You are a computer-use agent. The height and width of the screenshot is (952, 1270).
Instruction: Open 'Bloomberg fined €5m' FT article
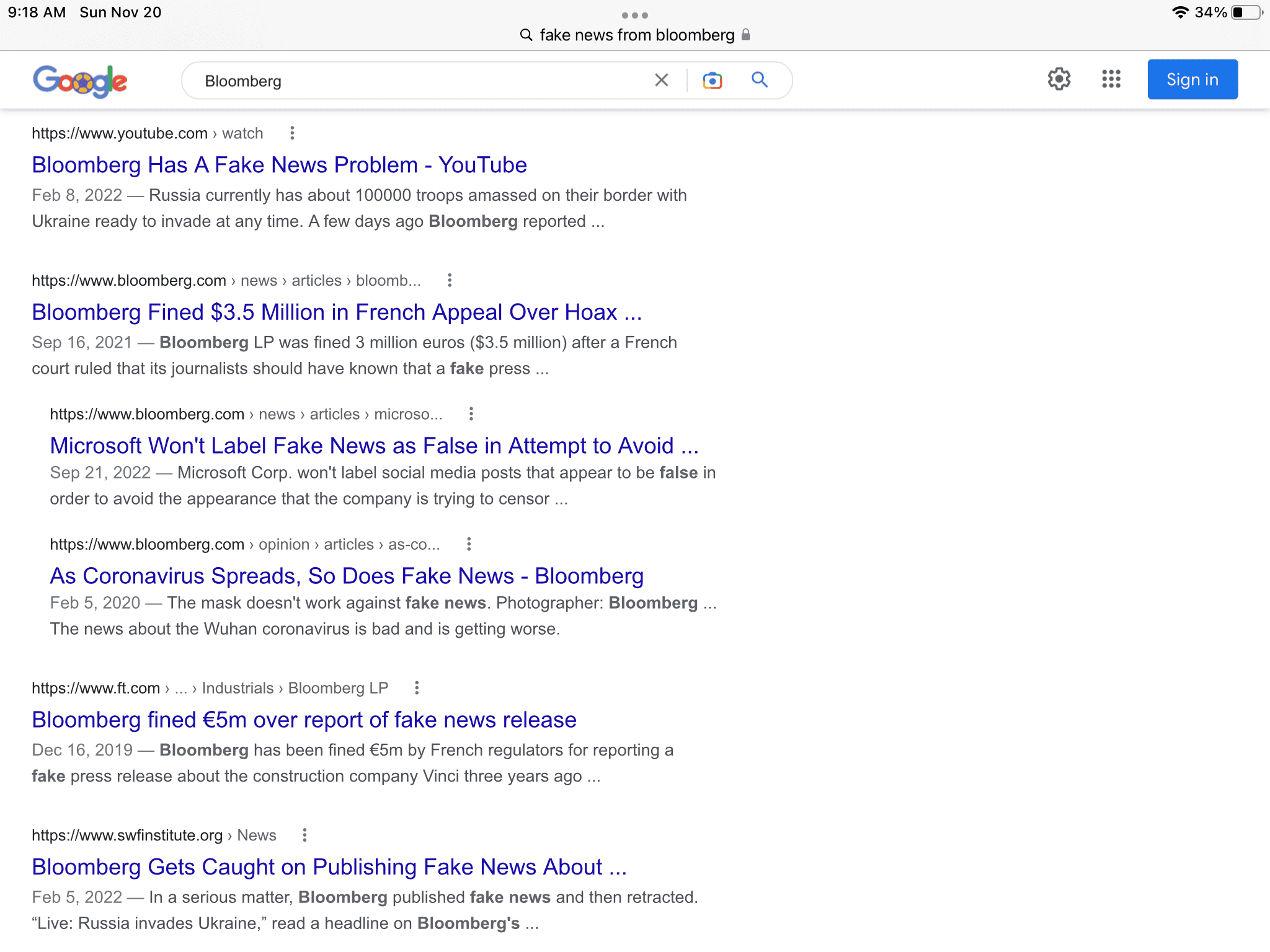[x=304, y=720]
